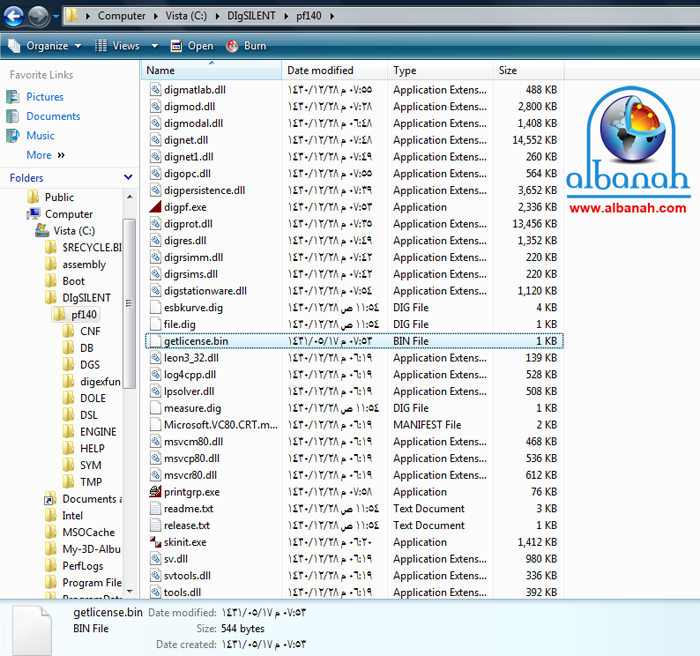Click the digpf.exe application icon
Screen dimensions: 700x656
click(155, 207)
